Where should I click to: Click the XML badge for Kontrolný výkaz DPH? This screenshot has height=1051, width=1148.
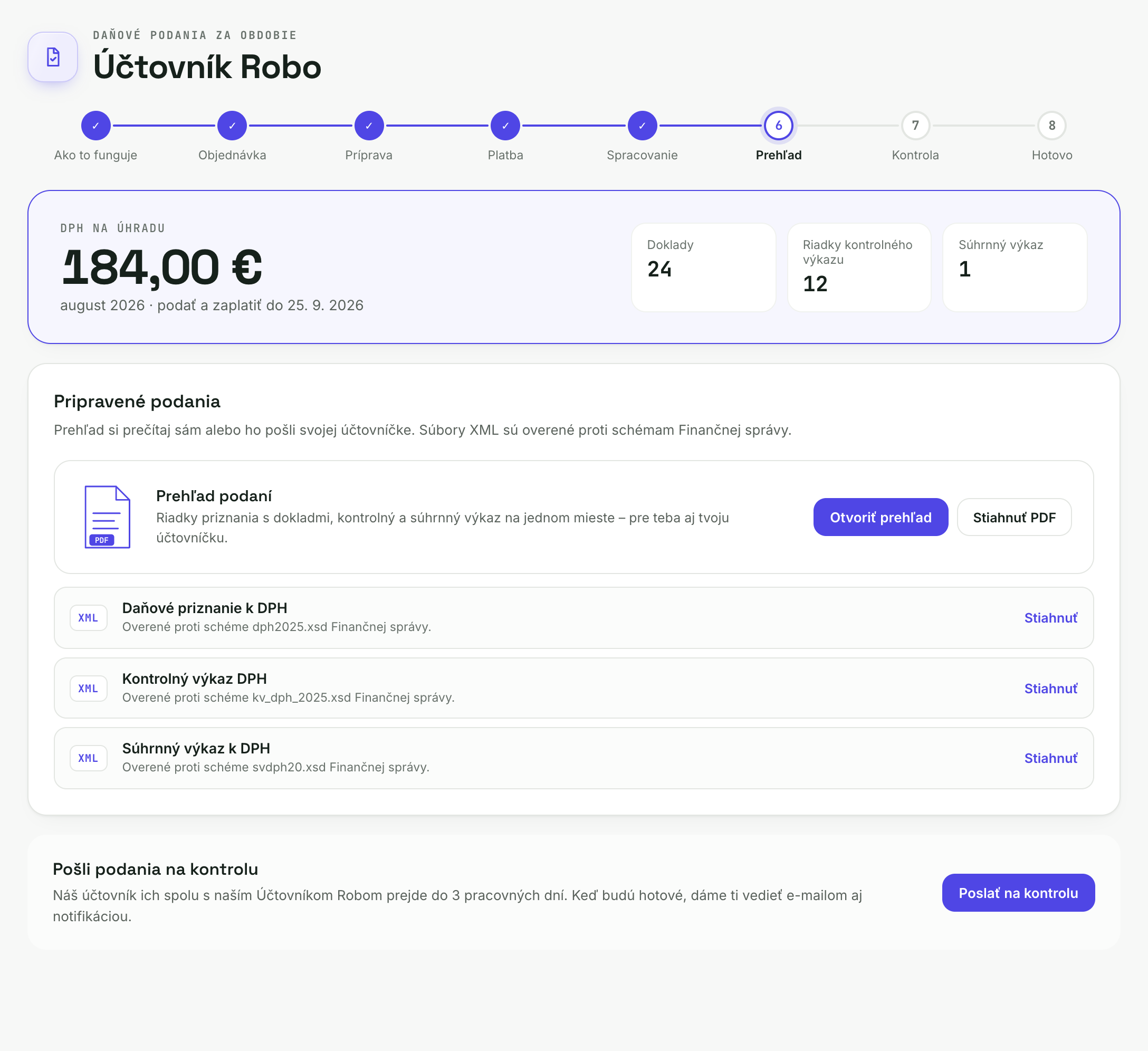[x=88, y=689]
